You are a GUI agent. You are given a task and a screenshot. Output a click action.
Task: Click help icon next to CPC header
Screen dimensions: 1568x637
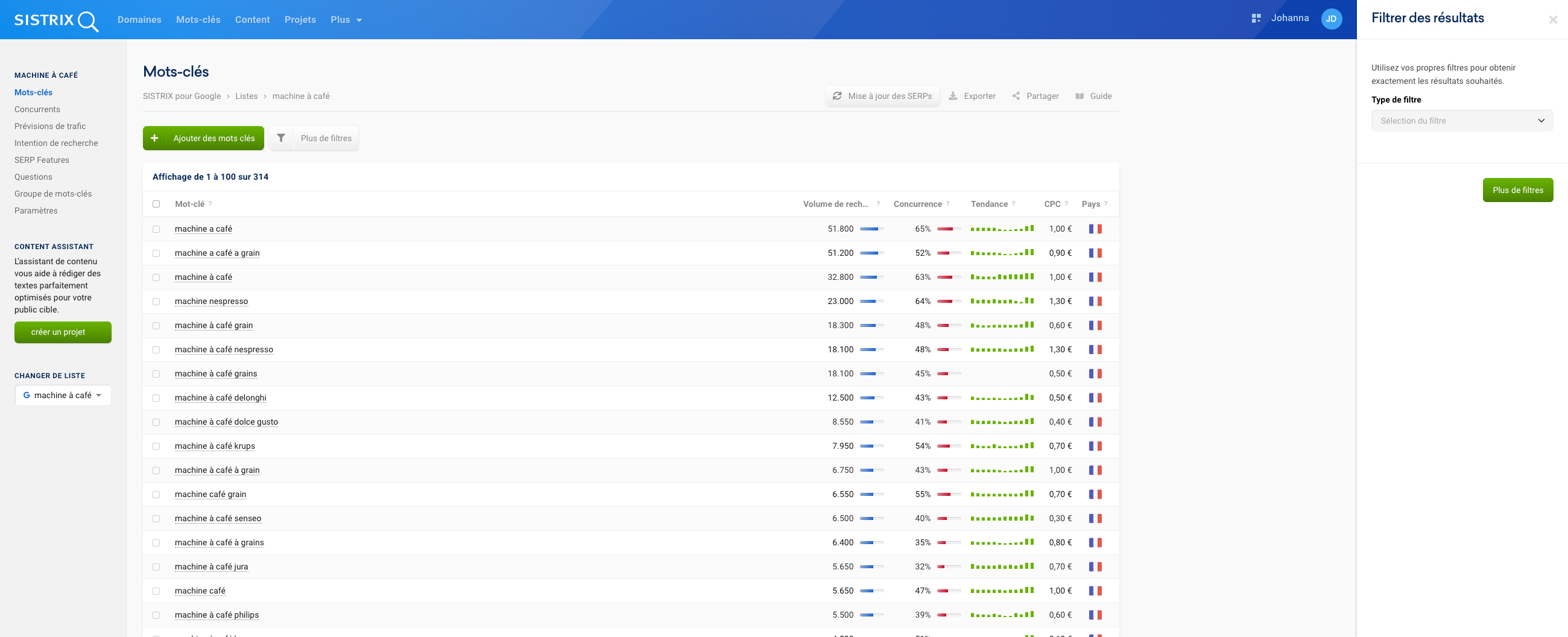1066,203
